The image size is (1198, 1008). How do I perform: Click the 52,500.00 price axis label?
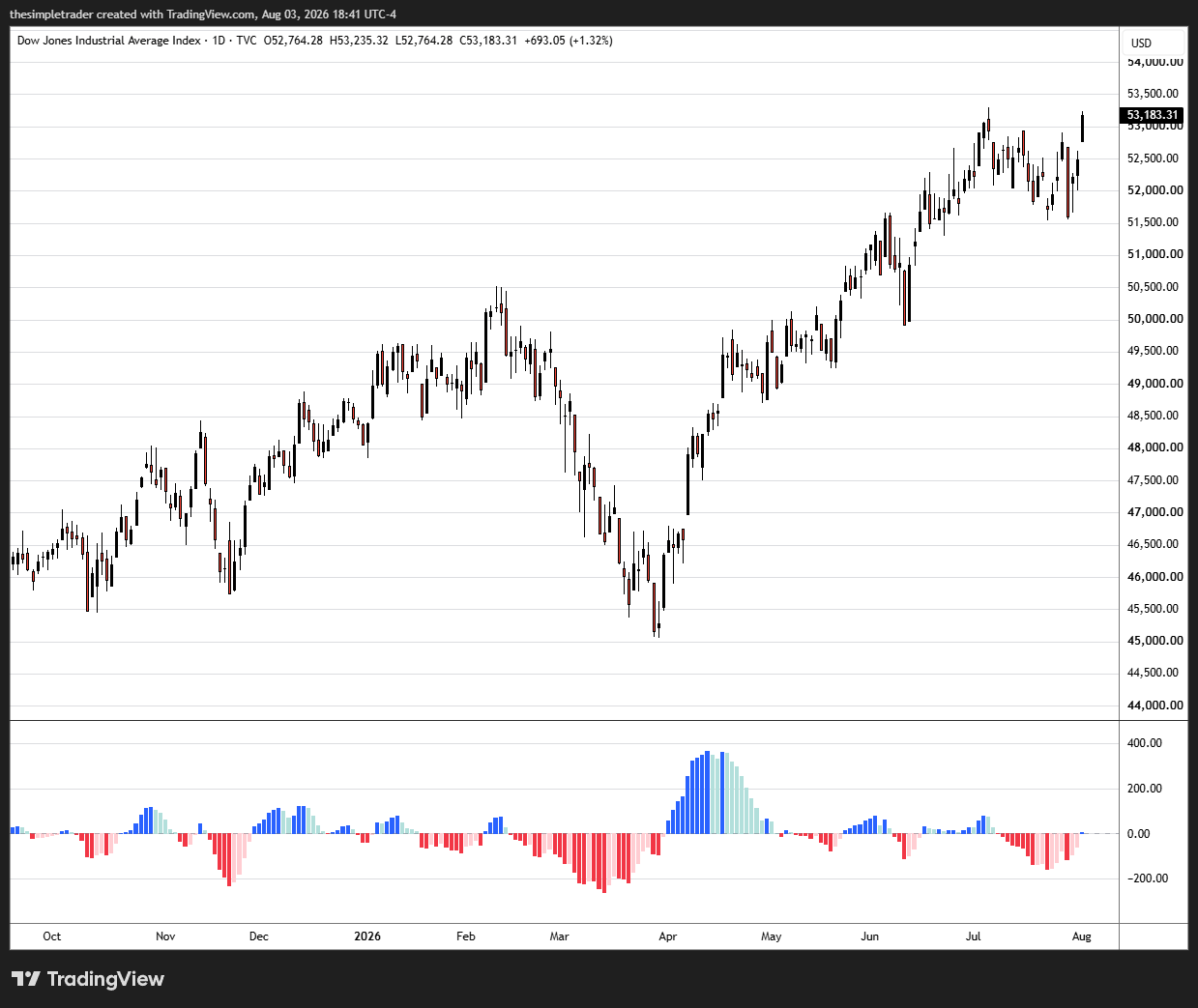(x=1153, y=158)
